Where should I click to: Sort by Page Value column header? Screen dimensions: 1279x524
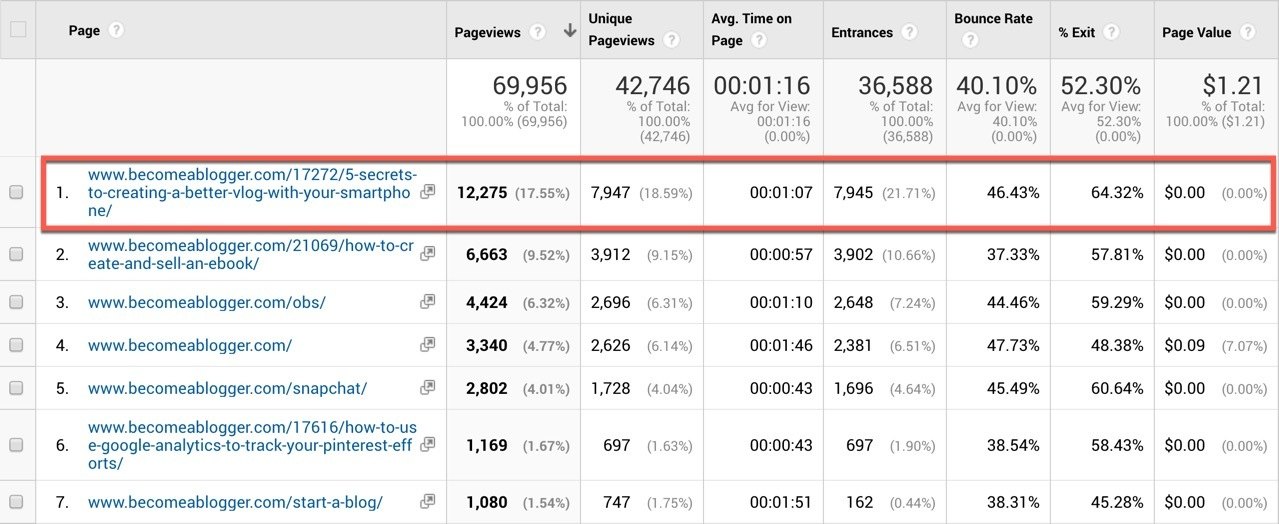click(1197, 32)
